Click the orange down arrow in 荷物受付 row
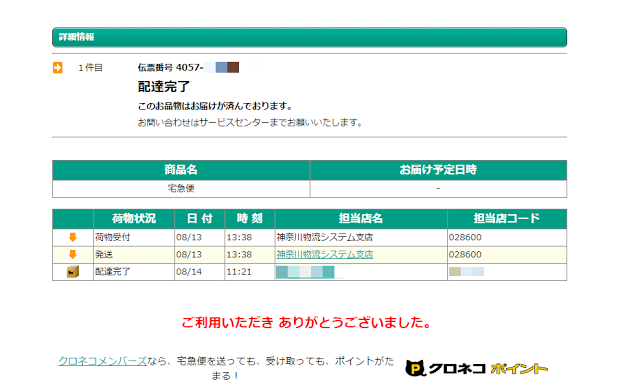640x390 pixels. pos(73,237)
